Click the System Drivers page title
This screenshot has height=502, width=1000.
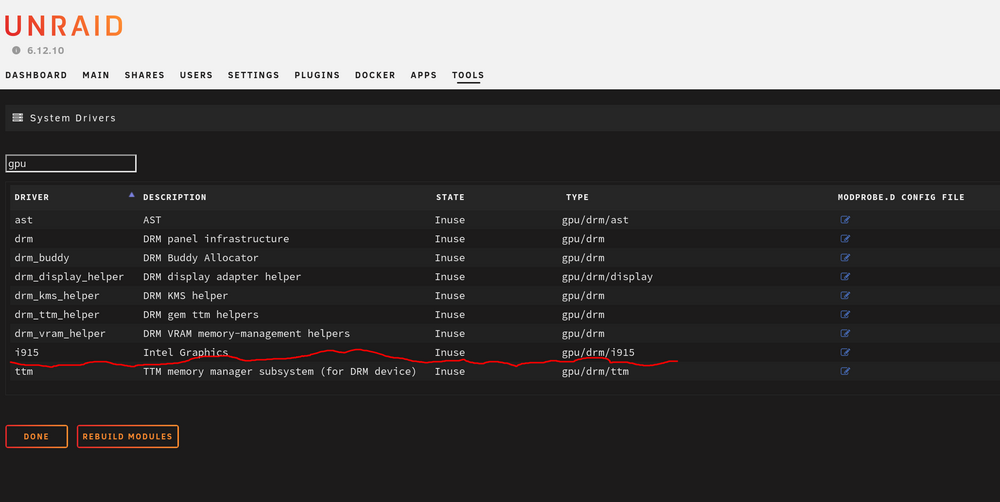click(73, 118)
